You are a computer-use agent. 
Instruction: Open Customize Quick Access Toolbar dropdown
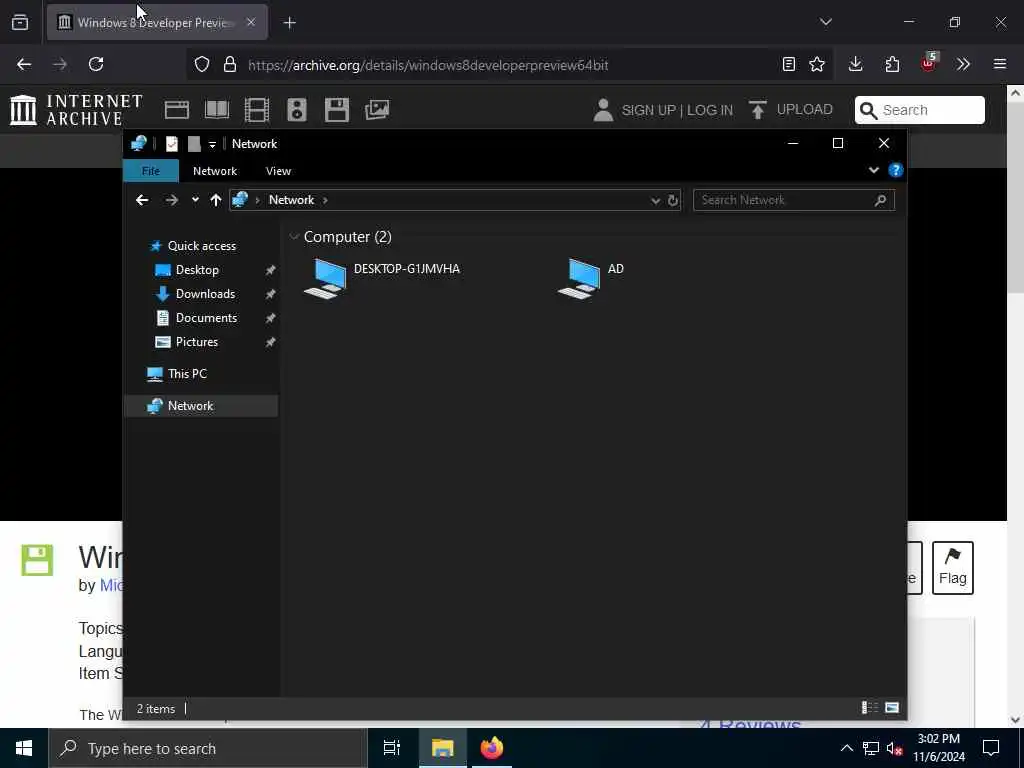(212, 144)
